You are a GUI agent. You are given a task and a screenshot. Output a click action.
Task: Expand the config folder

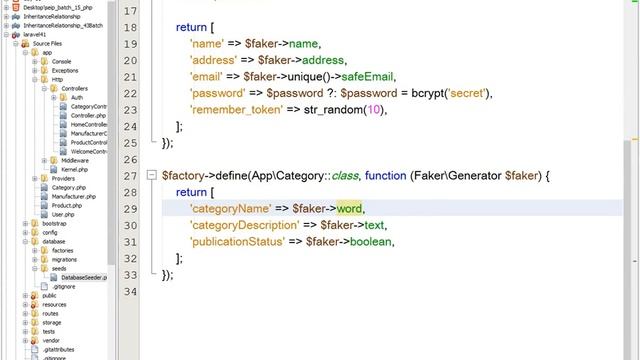[x=25, y=233]
